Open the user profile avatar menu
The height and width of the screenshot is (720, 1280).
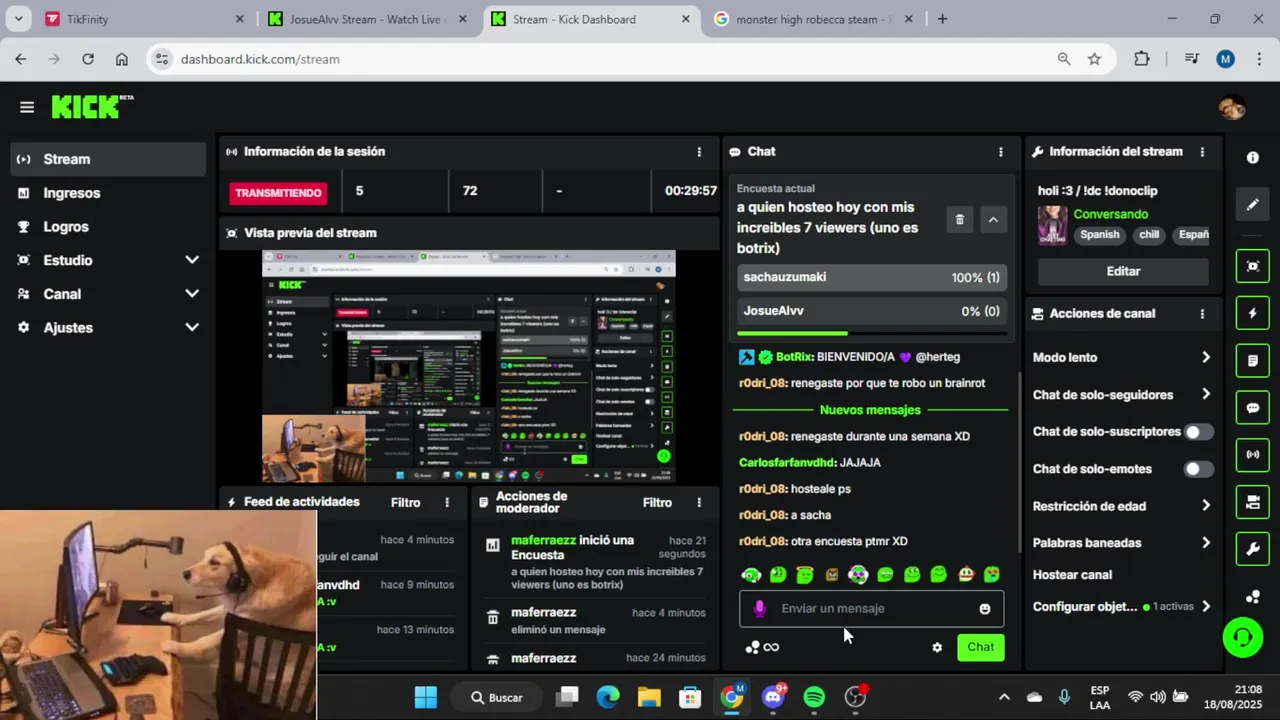(x=1232, y=107)
